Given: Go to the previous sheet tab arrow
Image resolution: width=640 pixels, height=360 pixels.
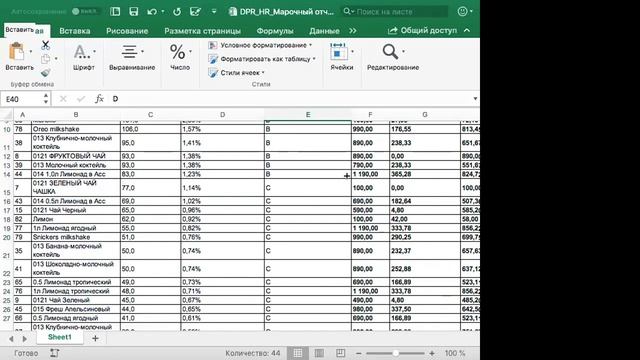Looking at the screenshot, I should coord(11,339).
